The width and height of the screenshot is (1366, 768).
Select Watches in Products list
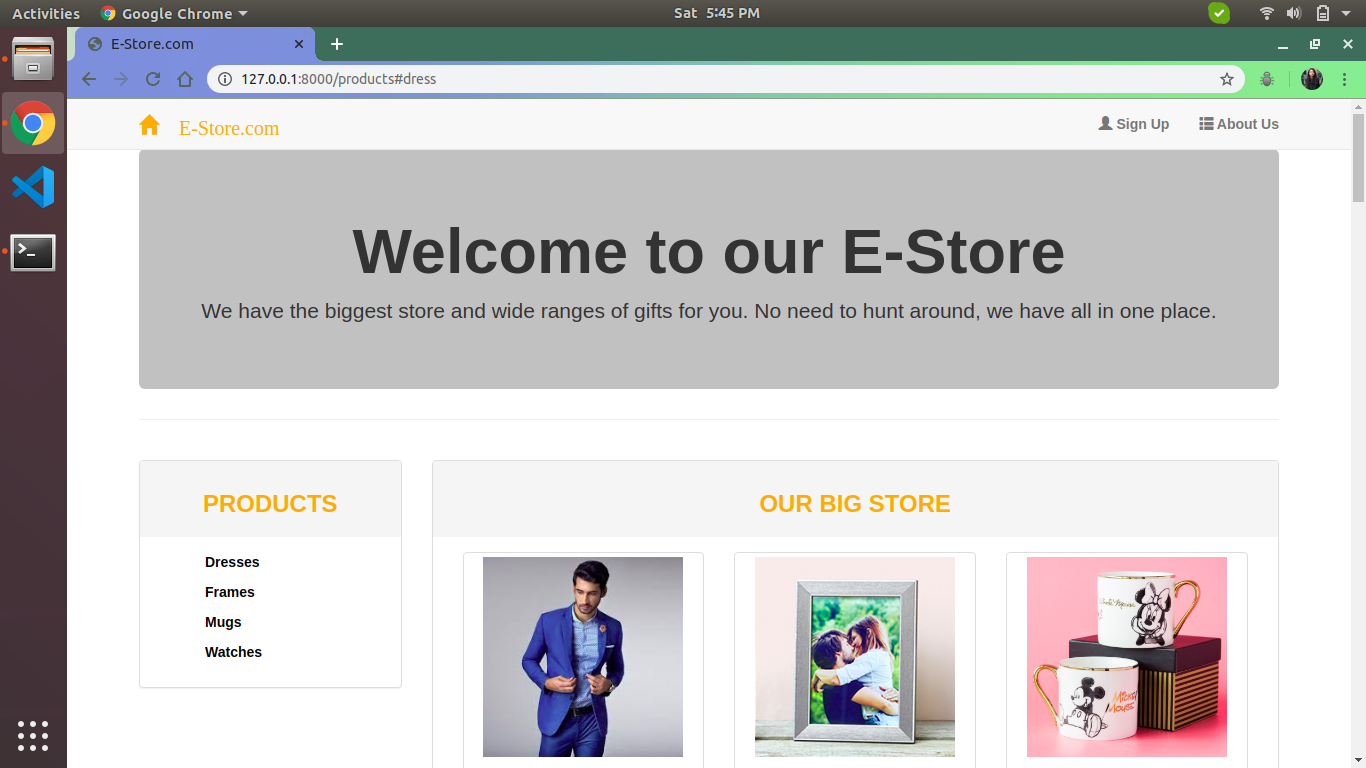(233, 652)
